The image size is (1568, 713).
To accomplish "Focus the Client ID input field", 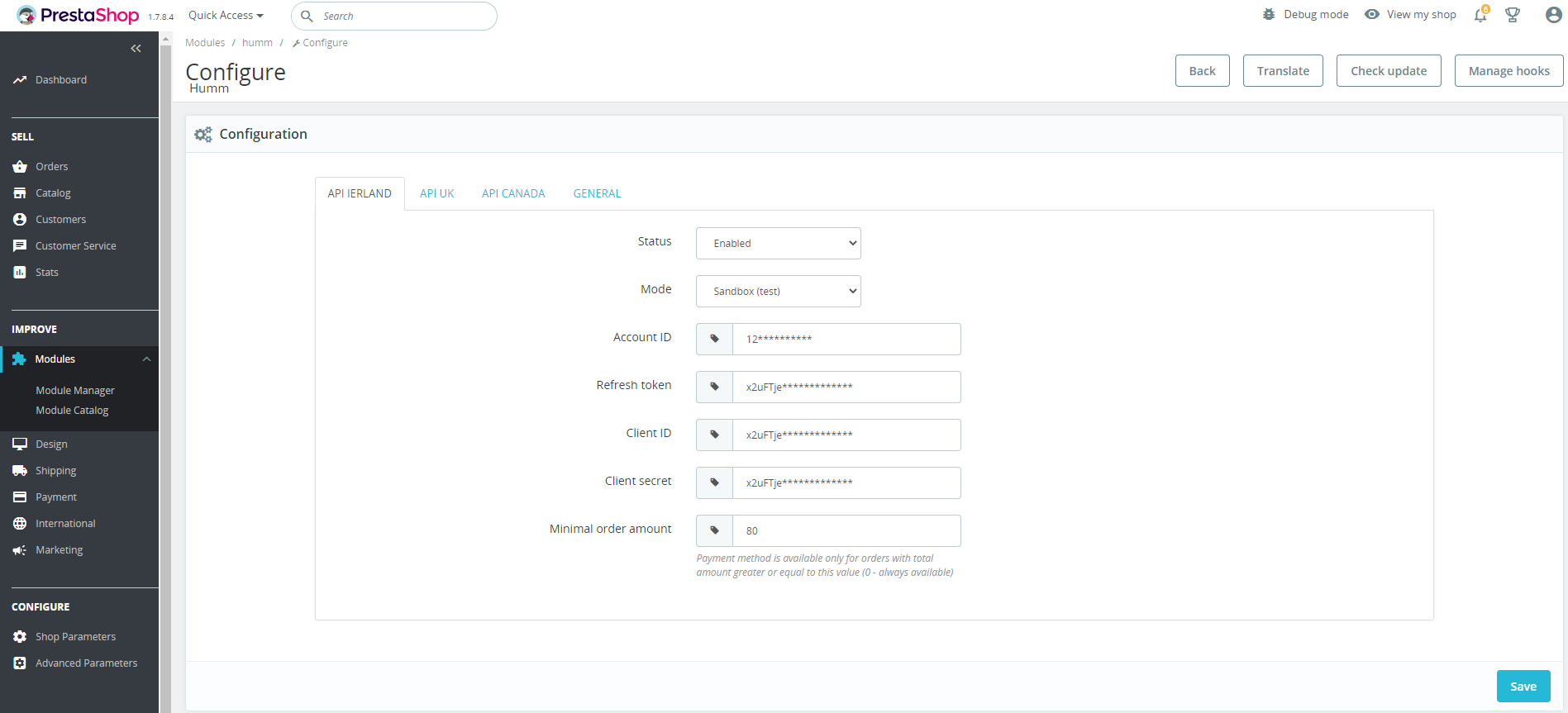I will [x=846, y=435].
